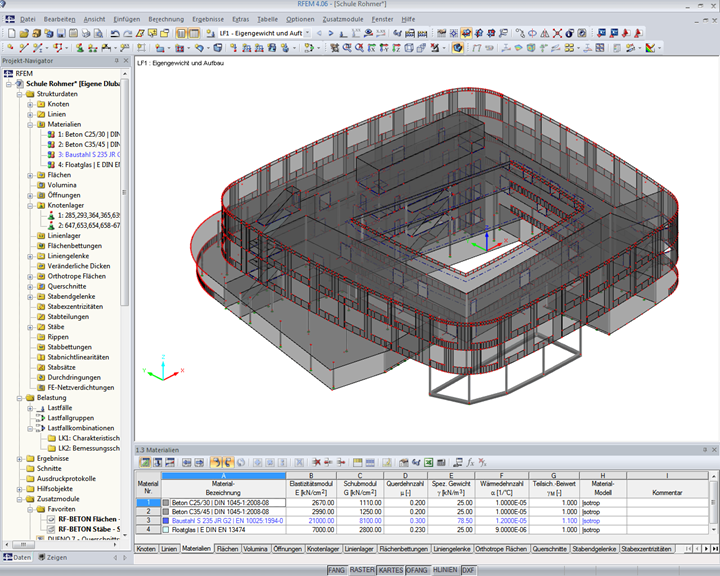Screen dimensions: 720x576
Task: Click the info sphere icon in top toolbar
Action: (569, 33)
